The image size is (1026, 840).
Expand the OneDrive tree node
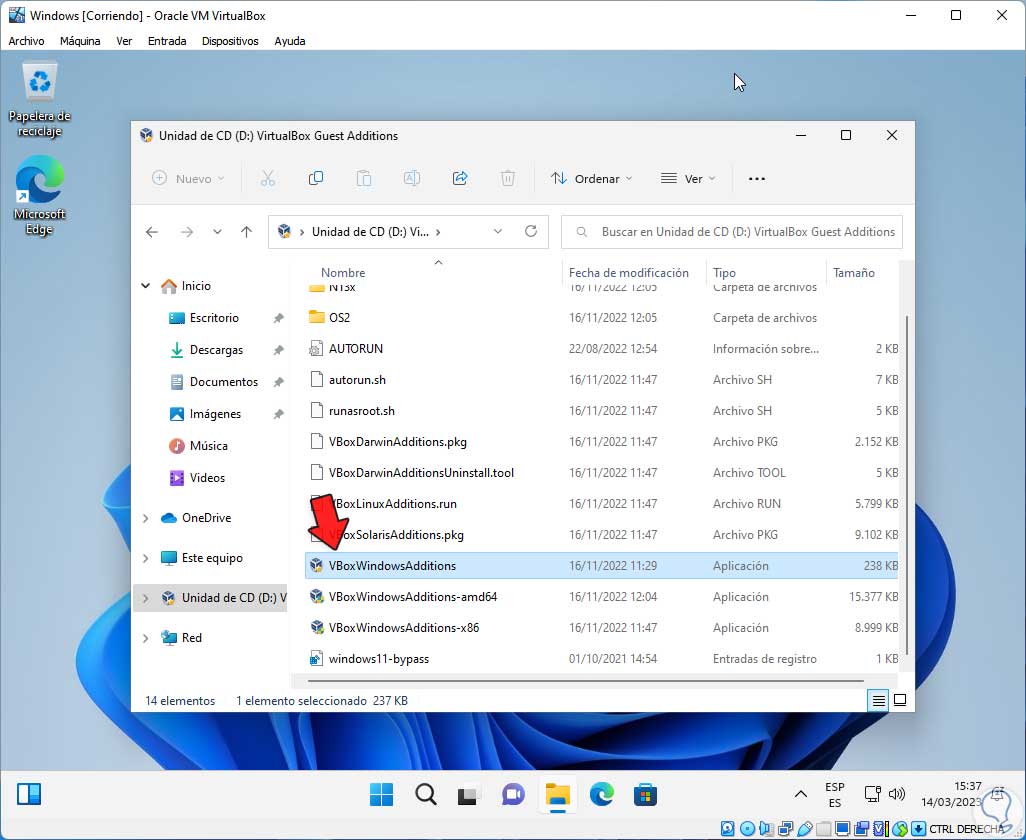146,518
